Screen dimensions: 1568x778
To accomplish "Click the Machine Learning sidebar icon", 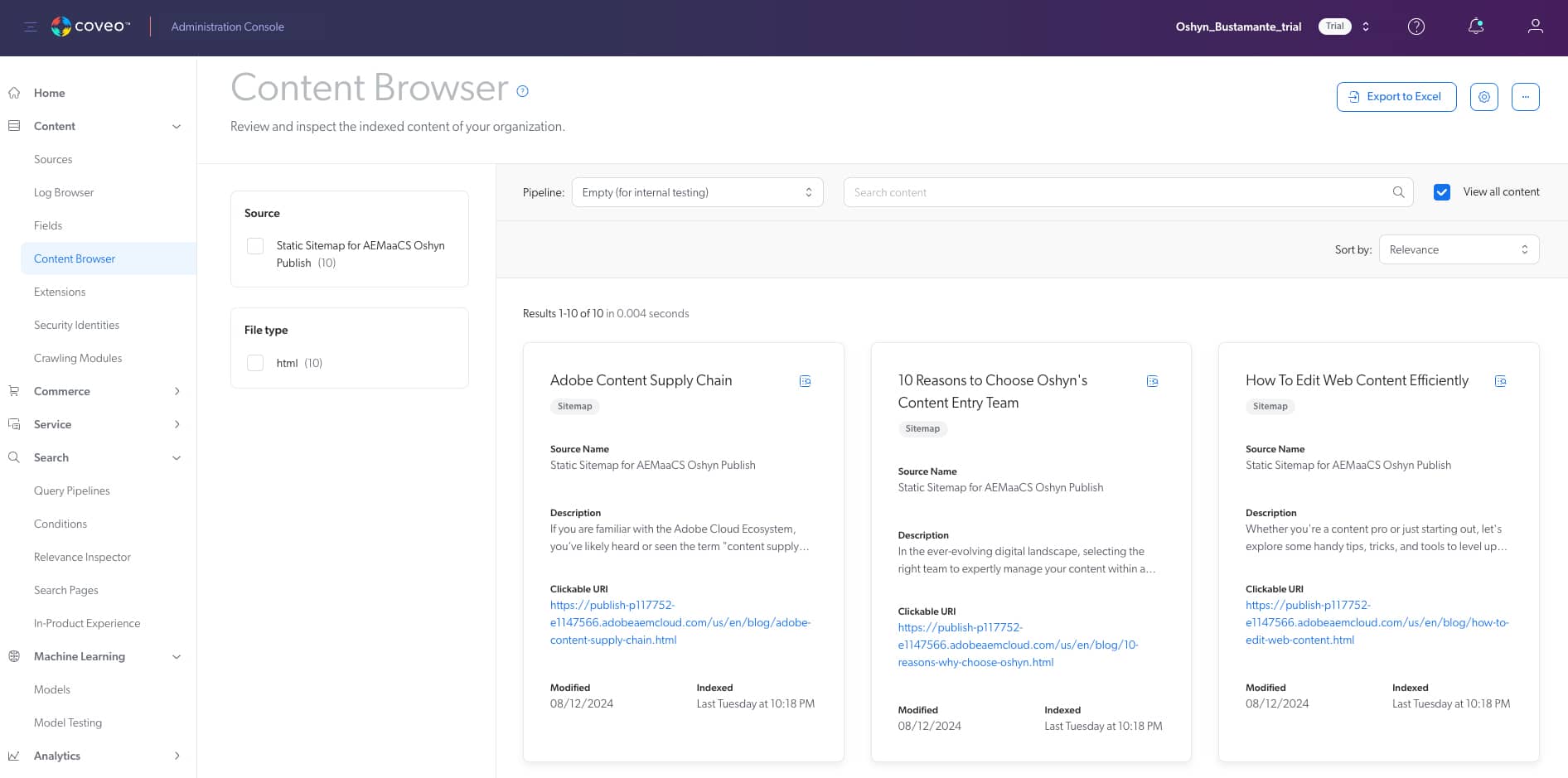I will click(x=13, y=656).
